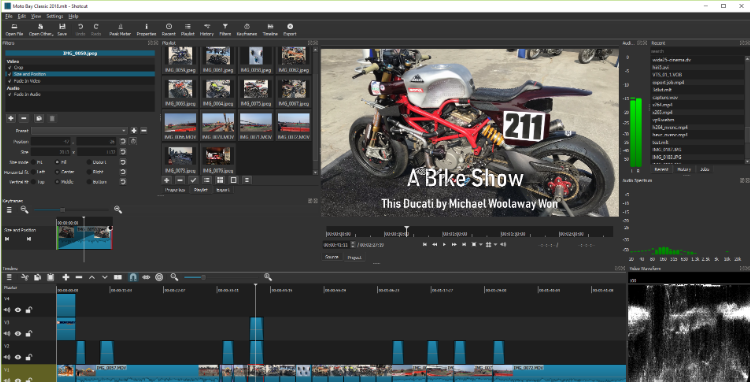
Task: Copy filters using the Filters panel copy icon
Action: coord(39,118)
